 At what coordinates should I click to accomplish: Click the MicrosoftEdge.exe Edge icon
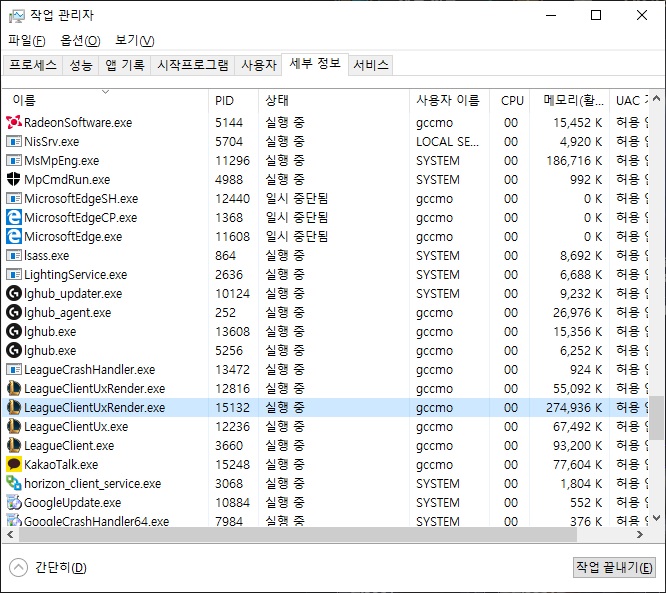tap(14, 237)
